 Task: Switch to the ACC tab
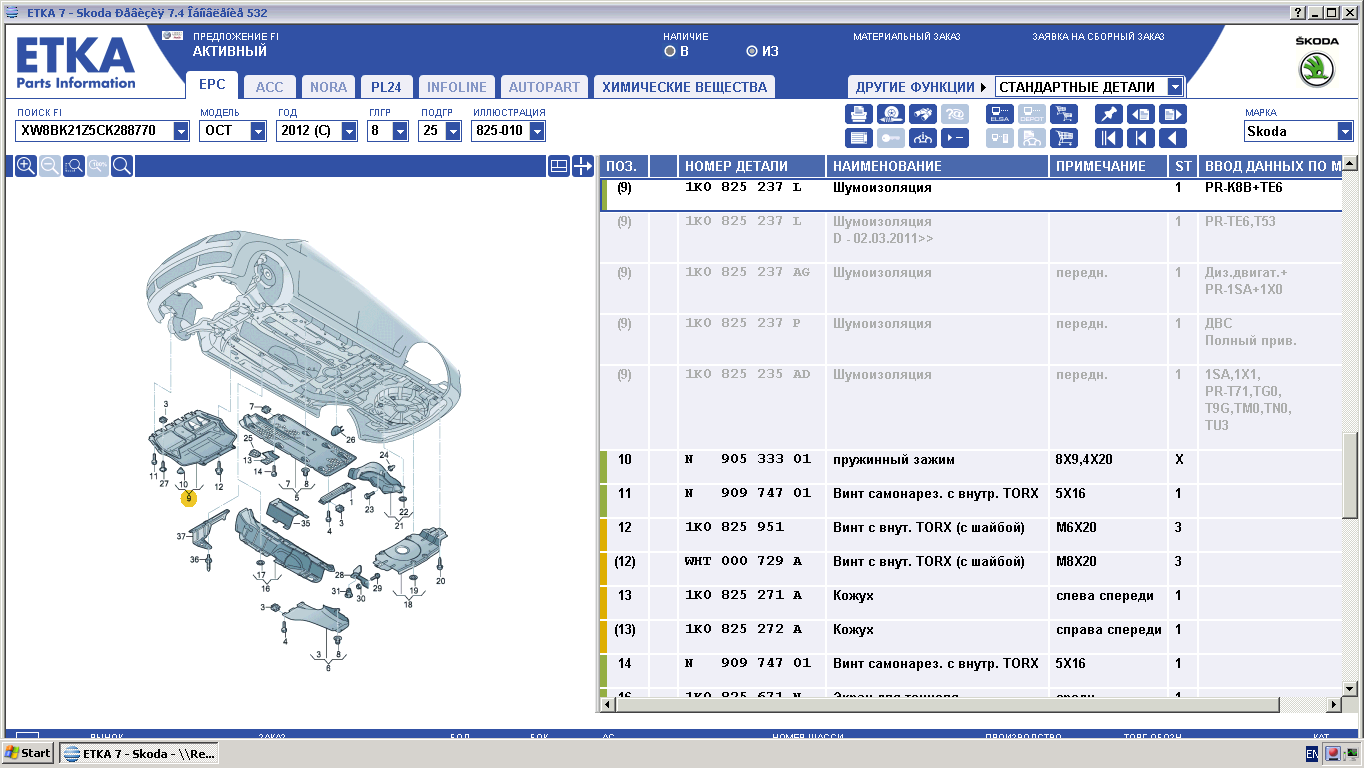pyautogui.click(x=270, y=87)
